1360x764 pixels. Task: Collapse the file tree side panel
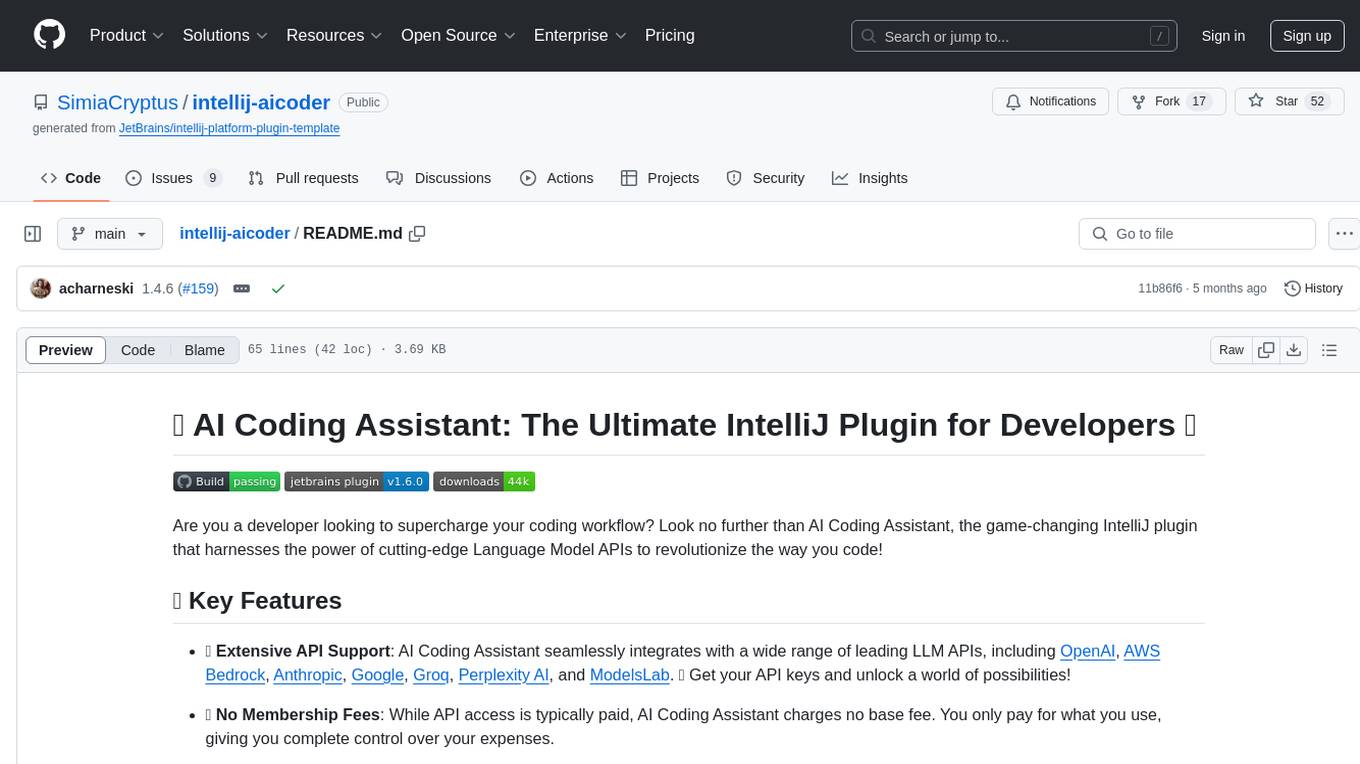(x=33, y=234)
